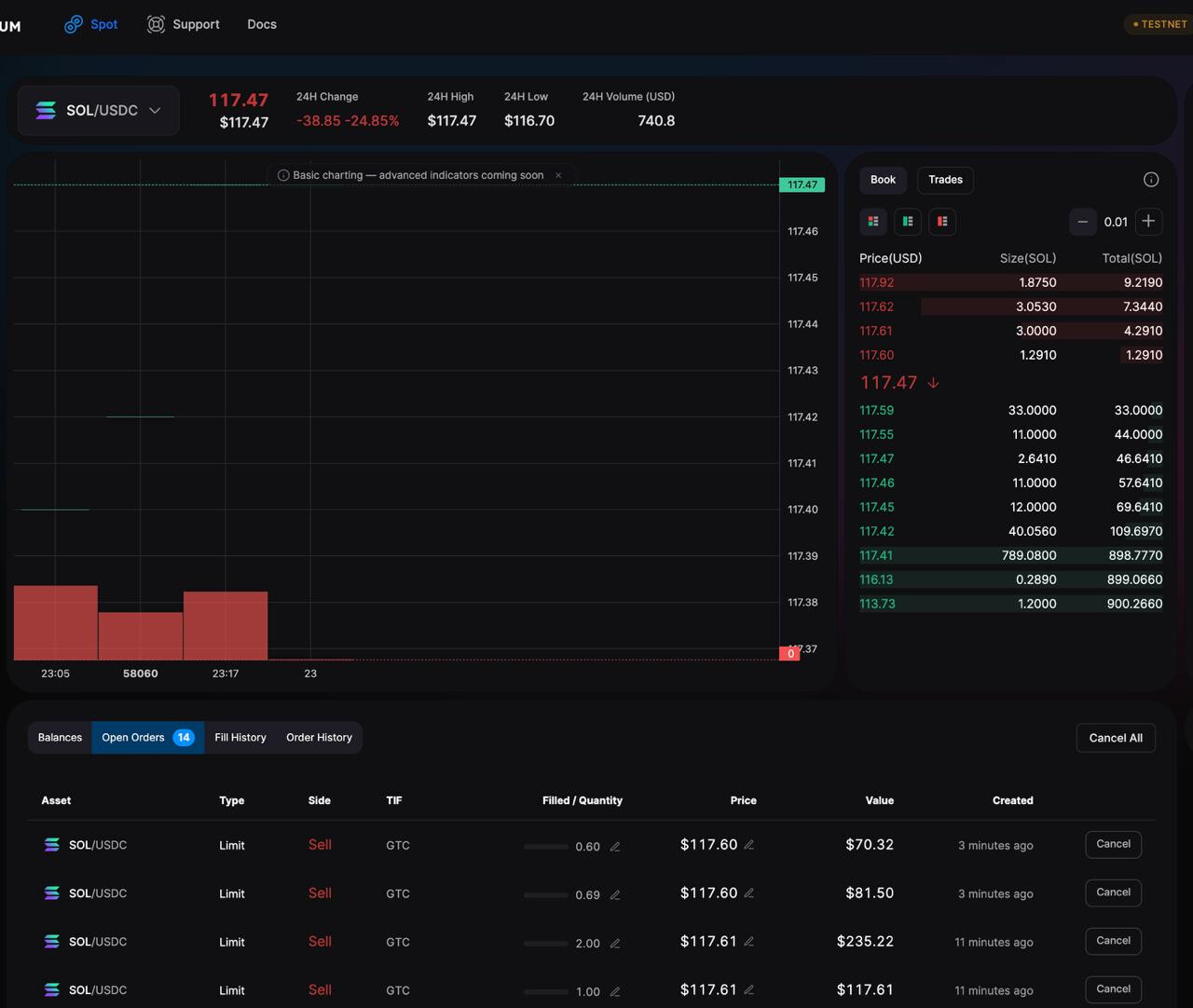The width and height of the screenshot is (1193, 1008).
Task: Cancel the $235.22 sell order
Action: tap(1113, 941)
